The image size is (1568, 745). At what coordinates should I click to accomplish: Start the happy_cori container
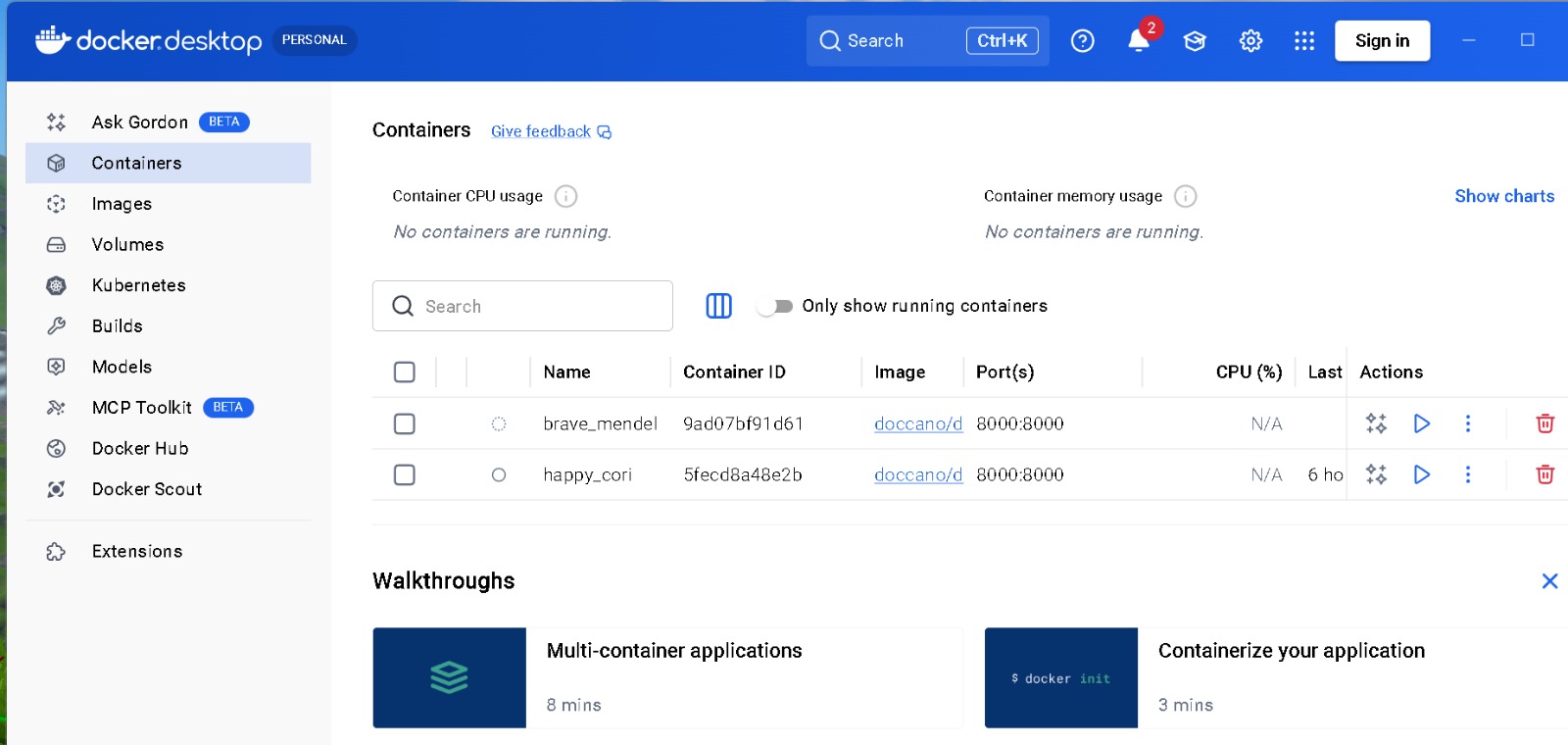(x=1422, y=474)
